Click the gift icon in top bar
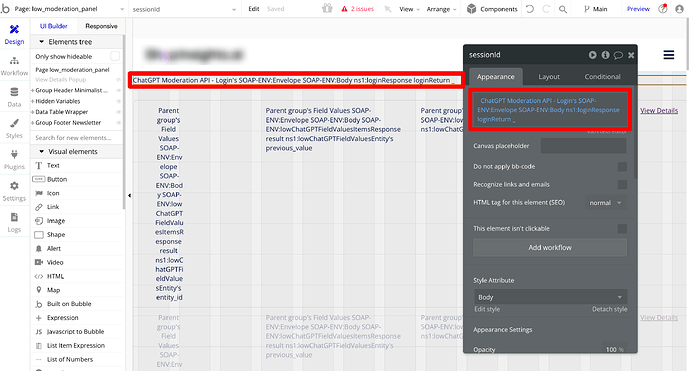 [x=327, y=8]
